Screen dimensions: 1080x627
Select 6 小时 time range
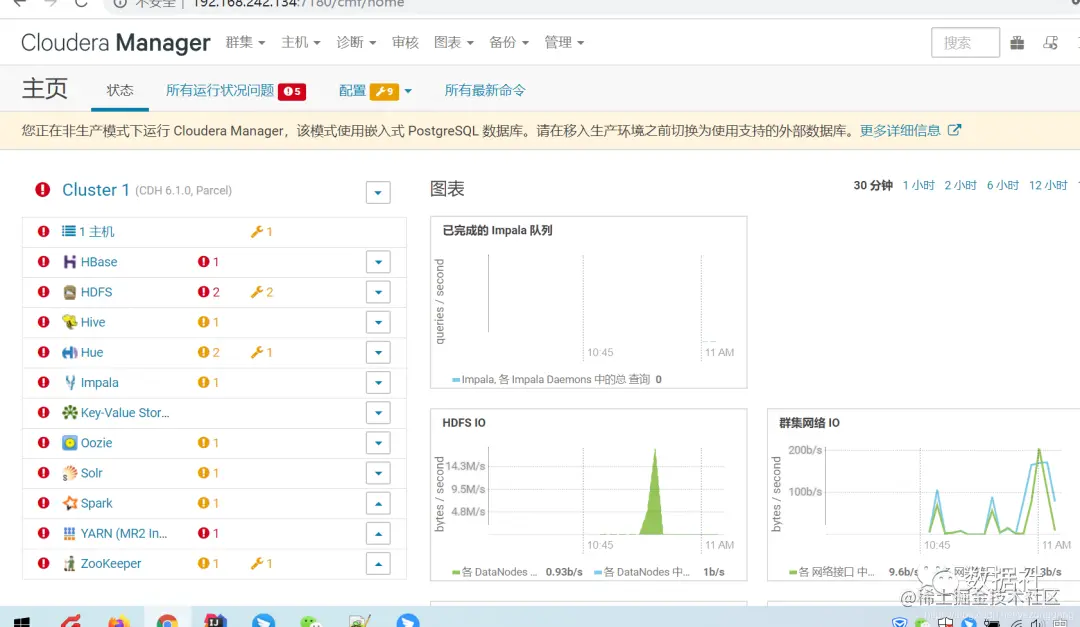click(1003, 185)
